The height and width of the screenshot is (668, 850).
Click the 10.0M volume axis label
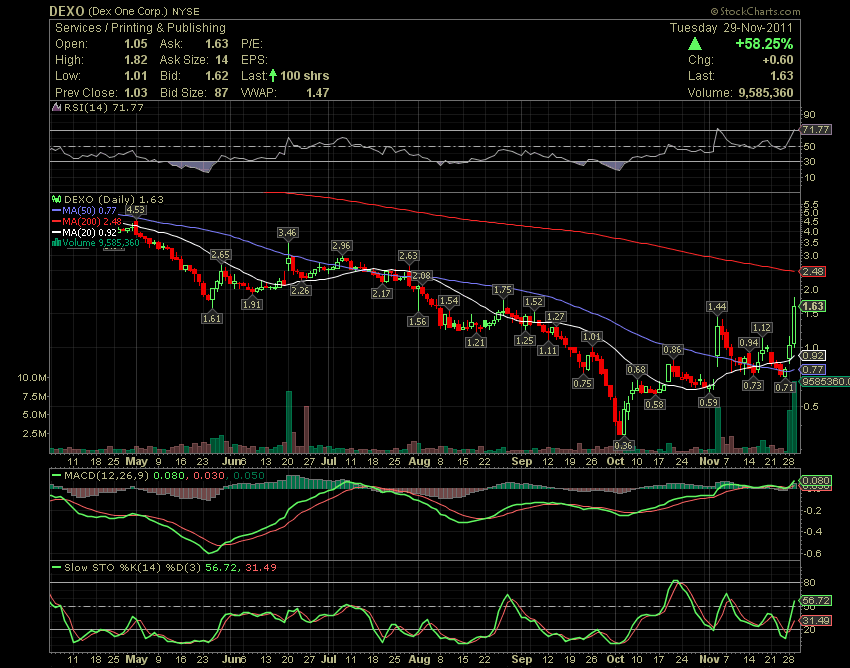(33, 377)
